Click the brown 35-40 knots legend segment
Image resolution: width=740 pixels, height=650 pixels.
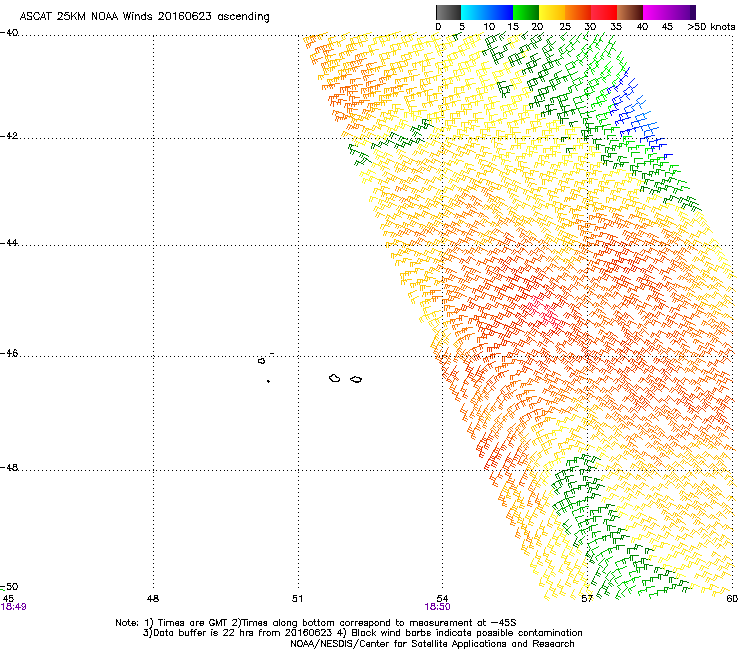pyautogui.click(x=630, y=12)
